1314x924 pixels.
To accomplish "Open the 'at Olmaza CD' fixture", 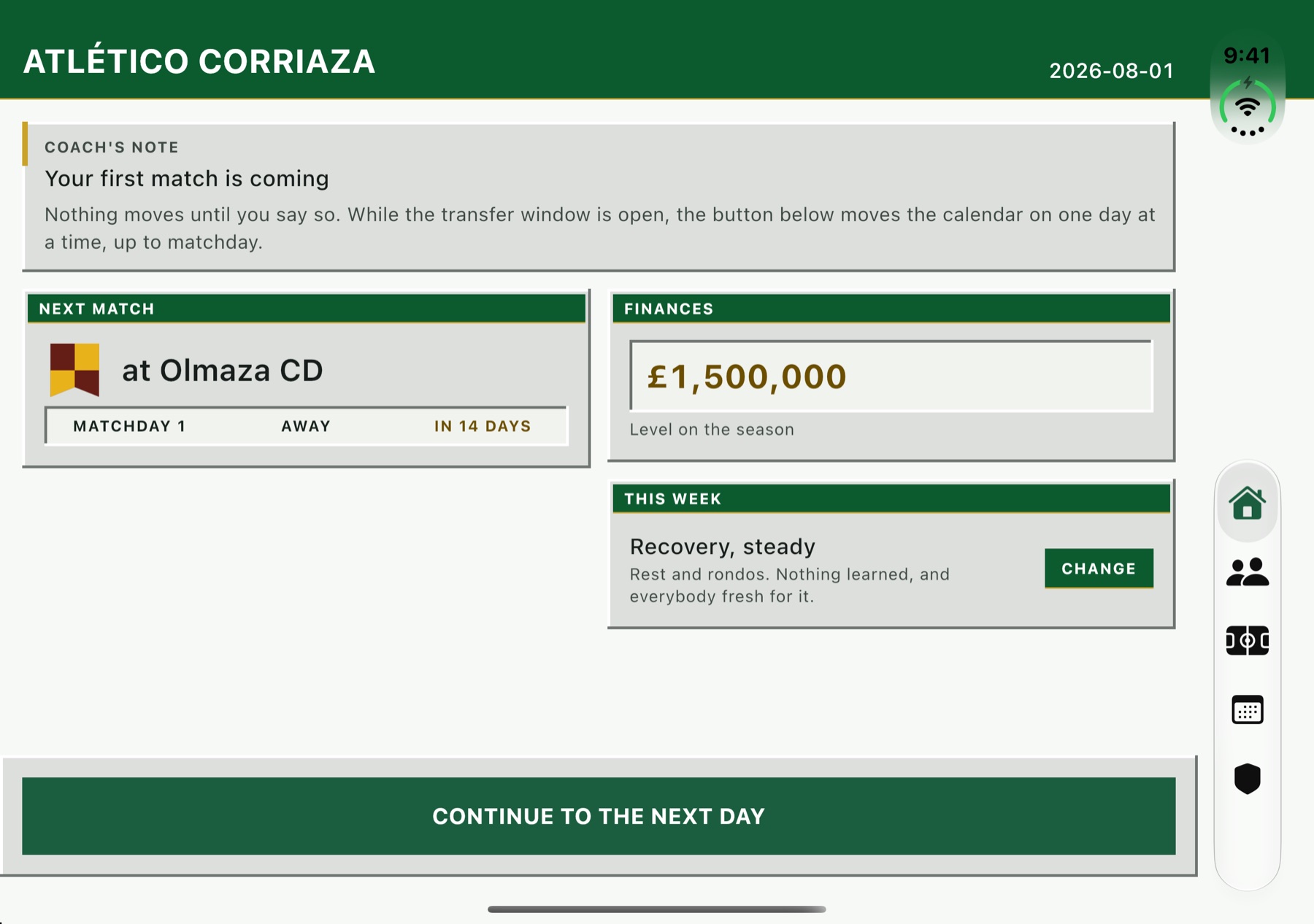I will [222, 370].
